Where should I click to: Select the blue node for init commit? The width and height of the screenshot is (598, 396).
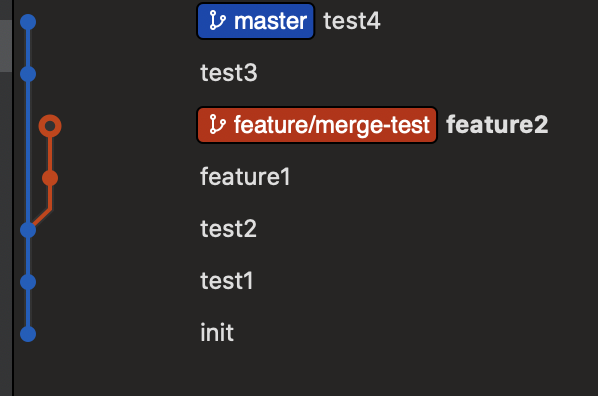tap(28, 334)
